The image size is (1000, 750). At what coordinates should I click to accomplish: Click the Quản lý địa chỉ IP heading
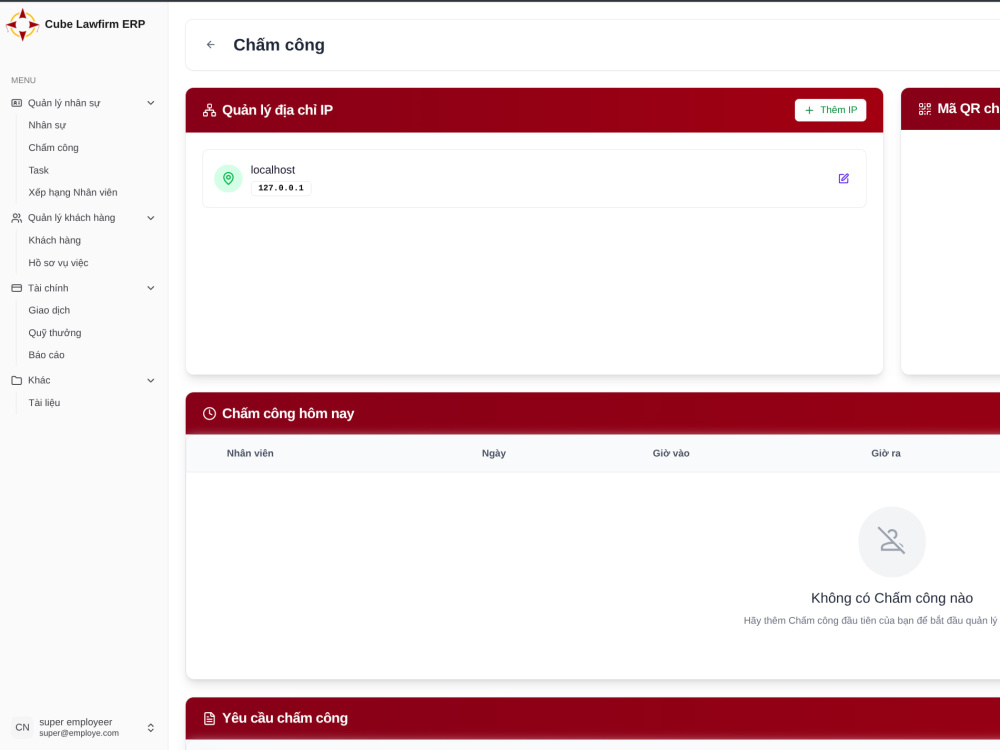tap(277, 110)
